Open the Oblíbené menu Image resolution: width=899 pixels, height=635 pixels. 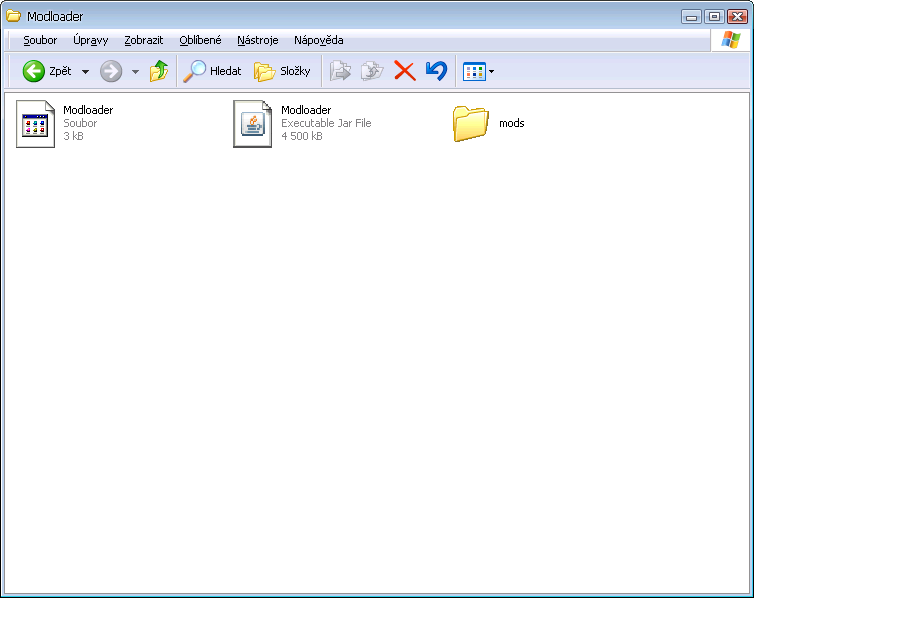coord(200,40)
